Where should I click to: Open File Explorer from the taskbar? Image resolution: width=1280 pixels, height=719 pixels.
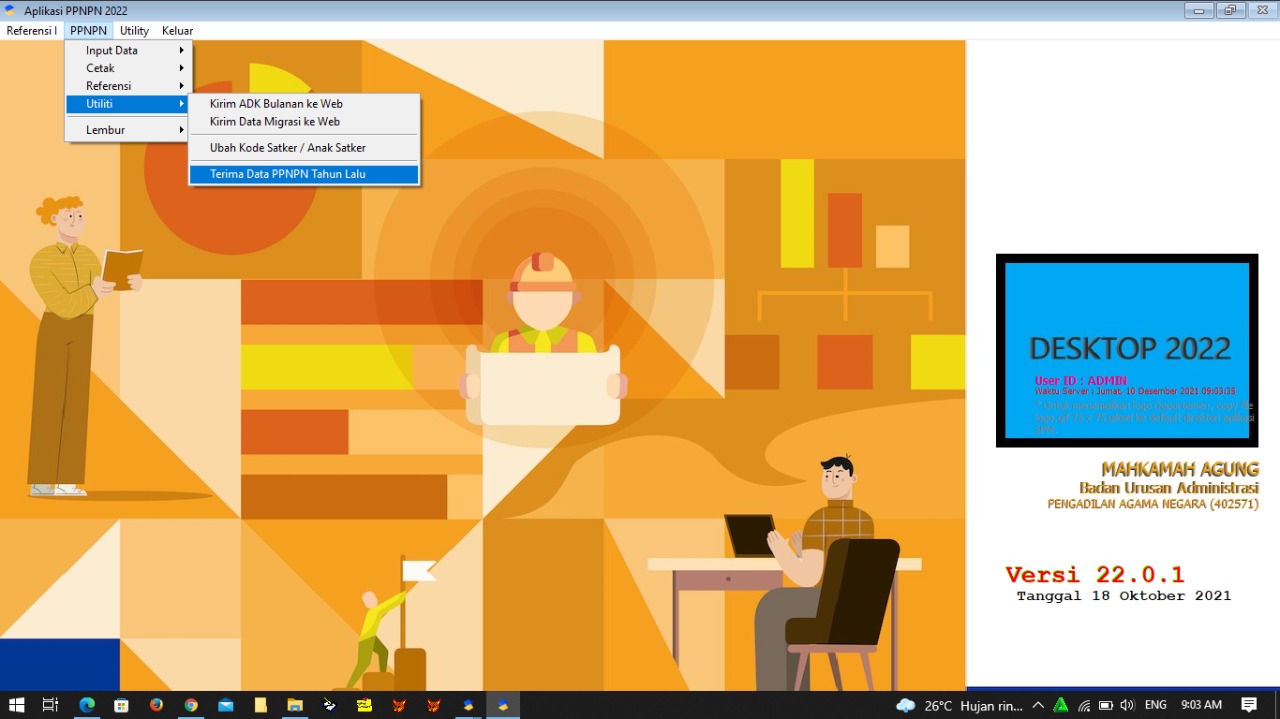pos(295,705)
